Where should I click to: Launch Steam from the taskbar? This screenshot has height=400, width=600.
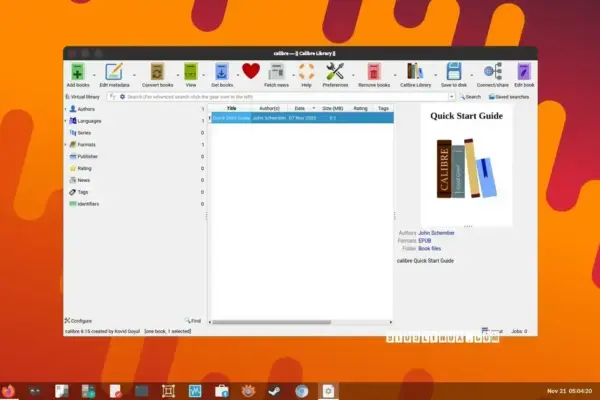point(274,391)
